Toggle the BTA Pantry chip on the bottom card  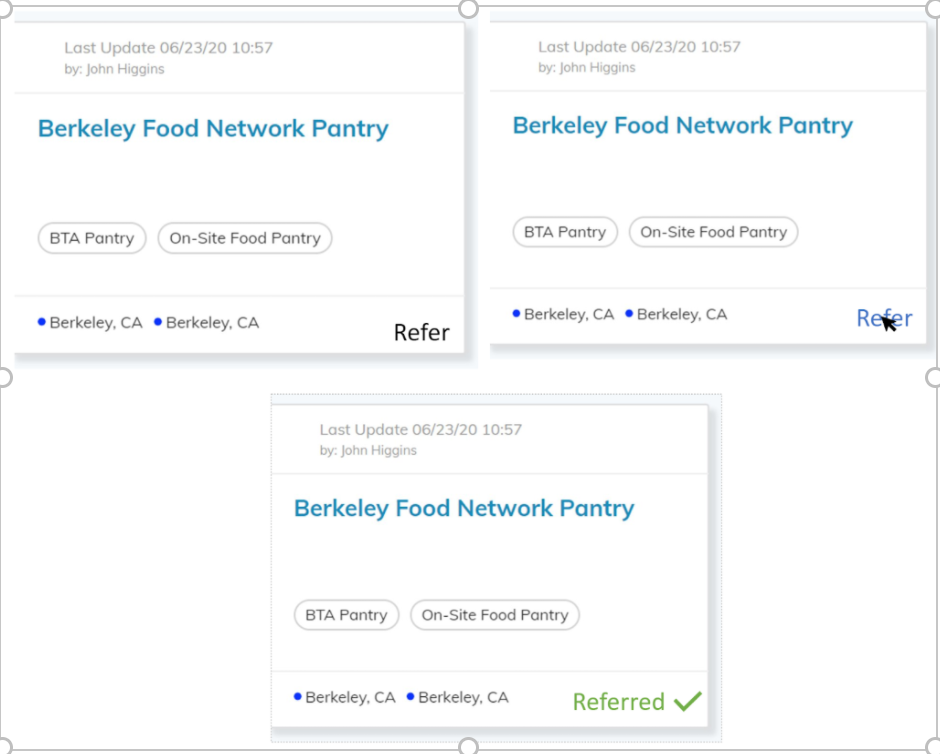pyautogui.click(x=346, y=615)
